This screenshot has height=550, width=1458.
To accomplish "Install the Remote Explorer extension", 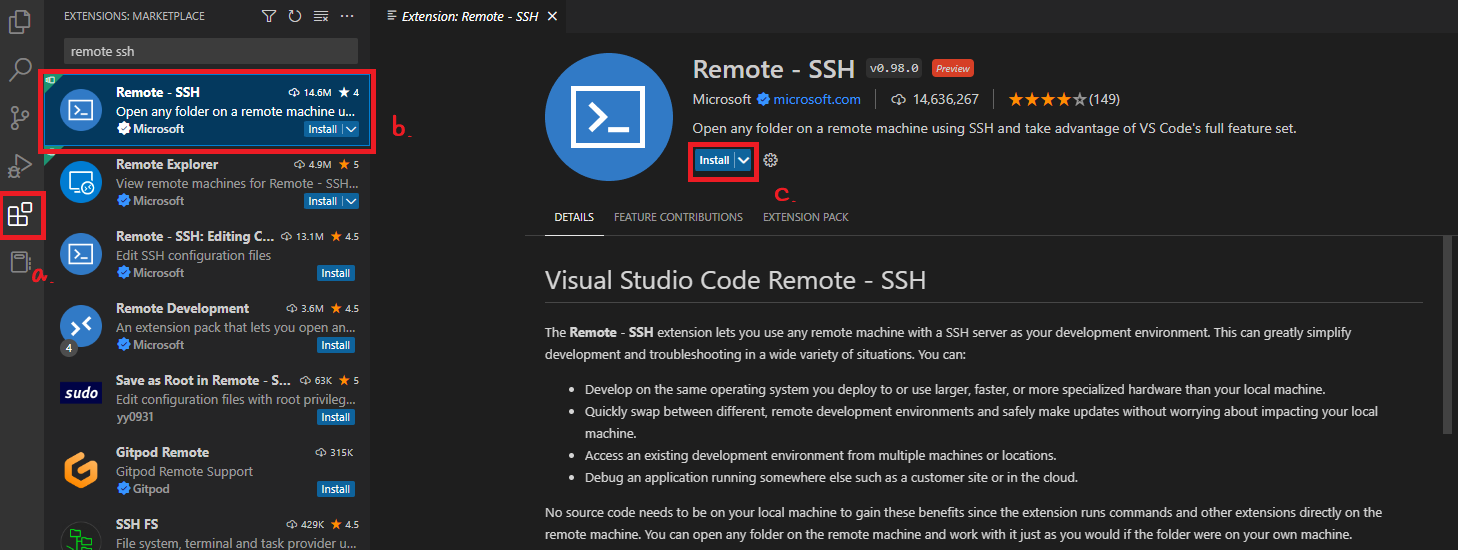I will point(322,201).
